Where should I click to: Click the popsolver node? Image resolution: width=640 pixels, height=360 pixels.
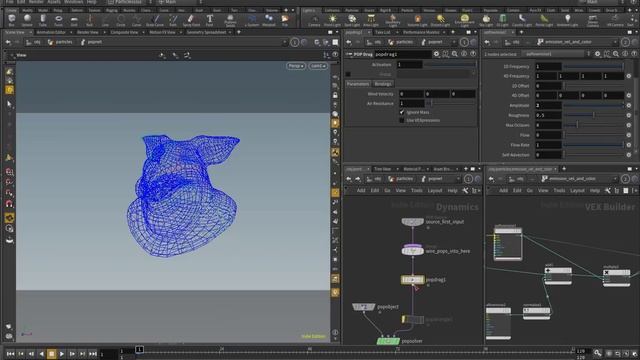[x=387, y=341]
